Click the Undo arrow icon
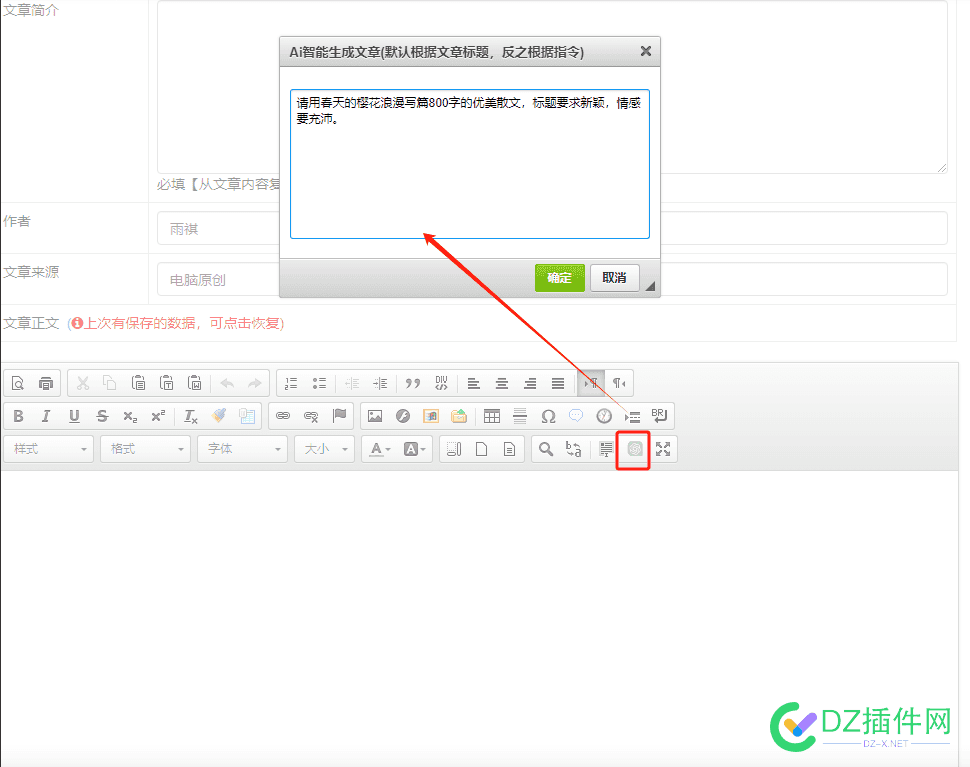 pos(227,384)
